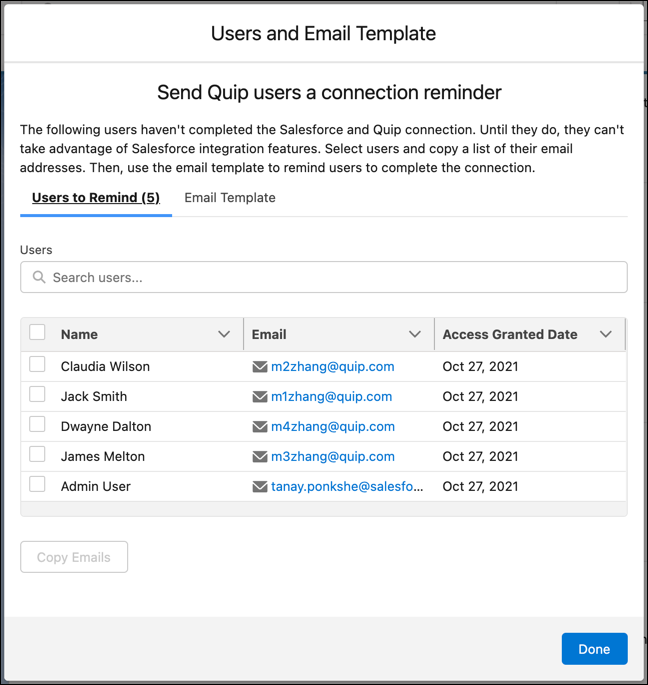Click the name Claudia Wilson
This screenshot has width=648, height=685.
coord(105,367)
